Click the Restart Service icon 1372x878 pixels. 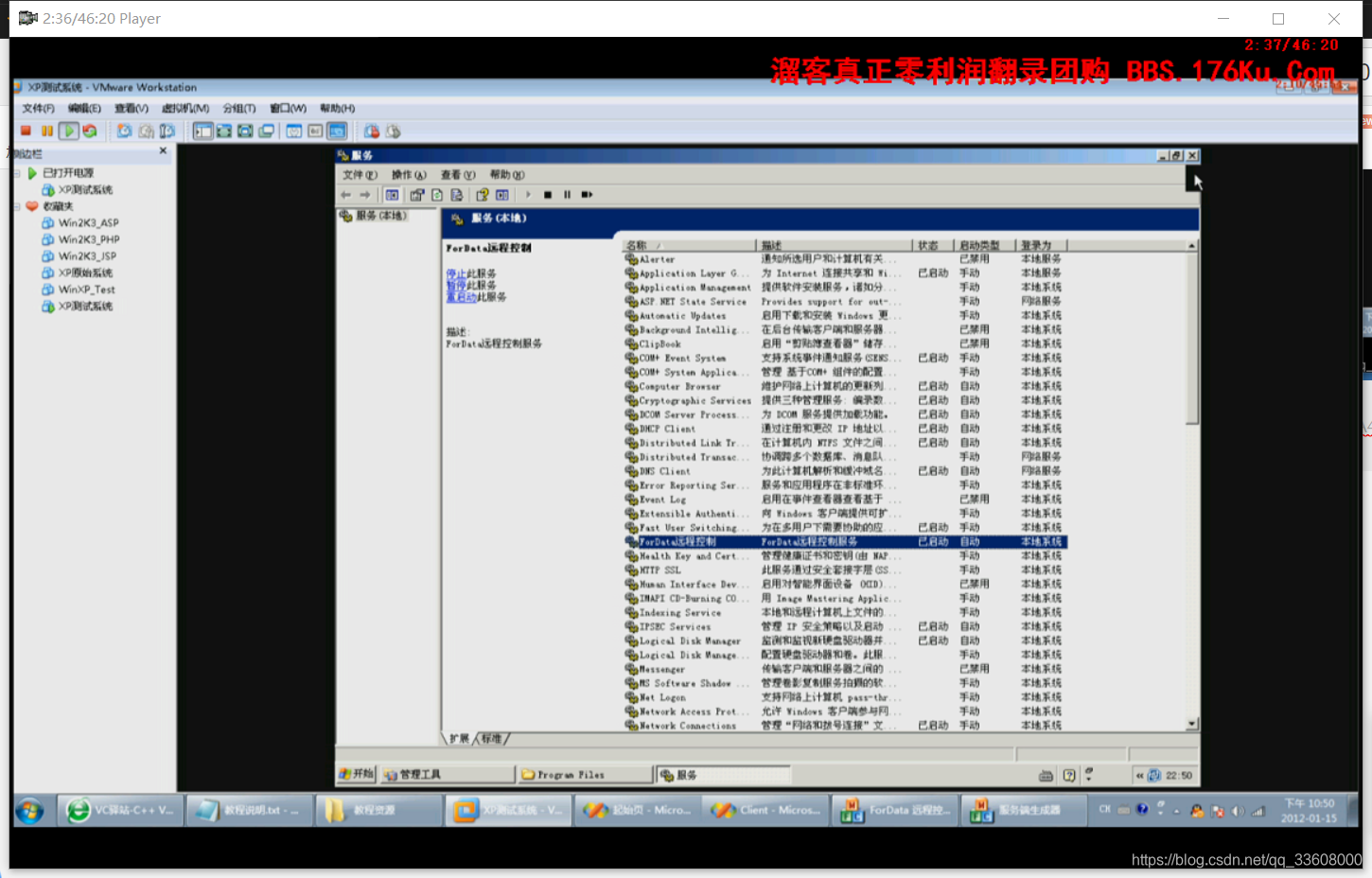[587, 195]
